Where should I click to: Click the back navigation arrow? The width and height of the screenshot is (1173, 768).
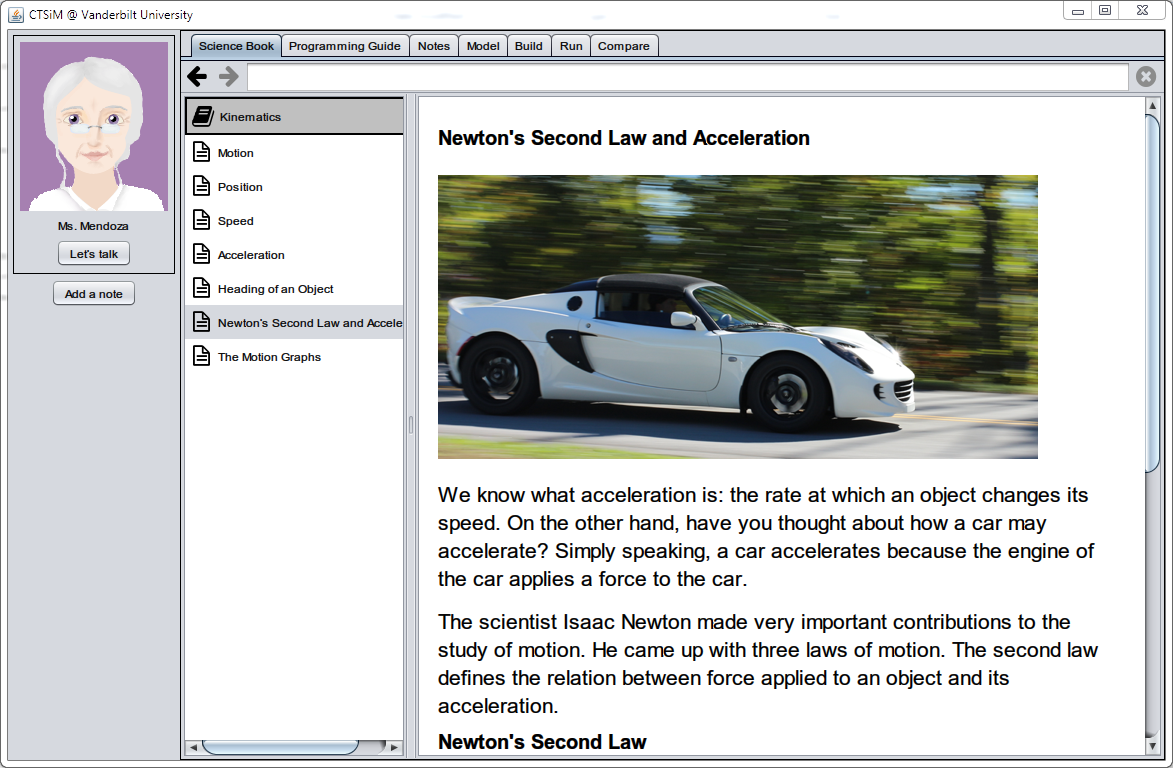point(197,77)
